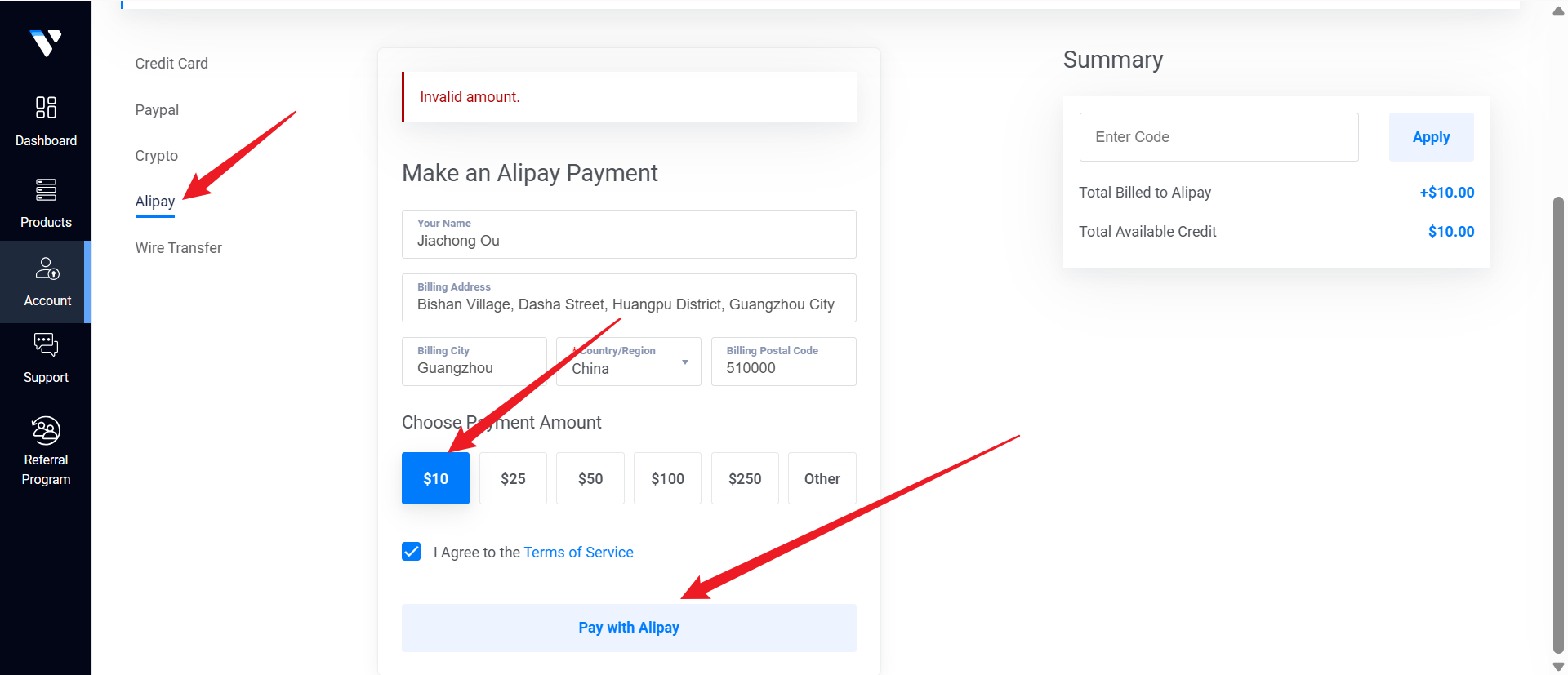
Task: Click the Enter Code input field
Action: coord(1218,137)
